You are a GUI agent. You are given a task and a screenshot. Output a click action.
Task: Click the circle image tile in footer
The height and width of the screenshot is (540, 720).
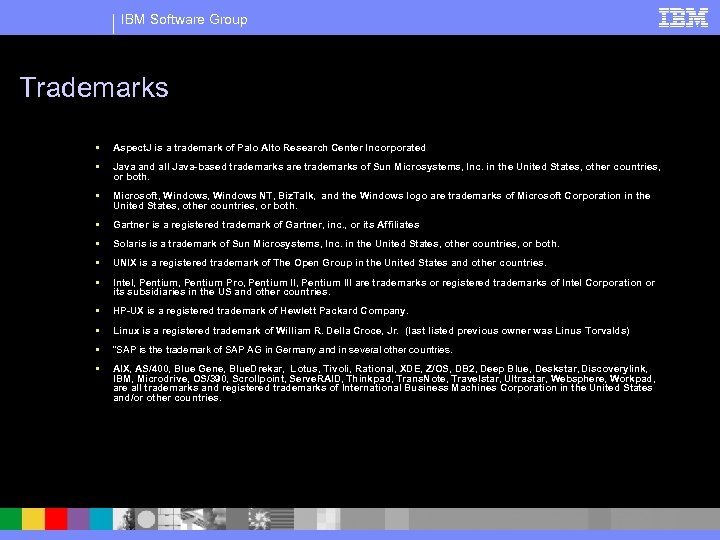click(146, 519)
